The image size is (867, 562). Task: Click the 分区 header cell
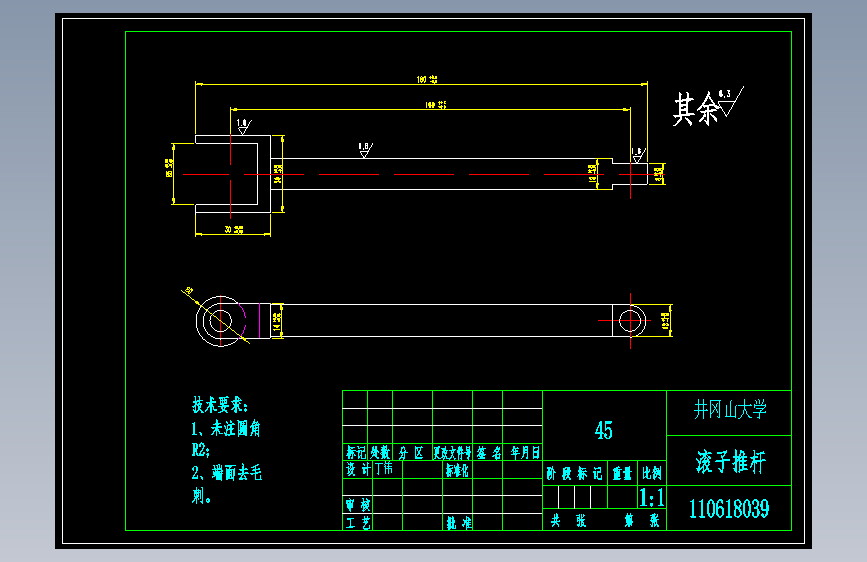click(x=411, y=452)
